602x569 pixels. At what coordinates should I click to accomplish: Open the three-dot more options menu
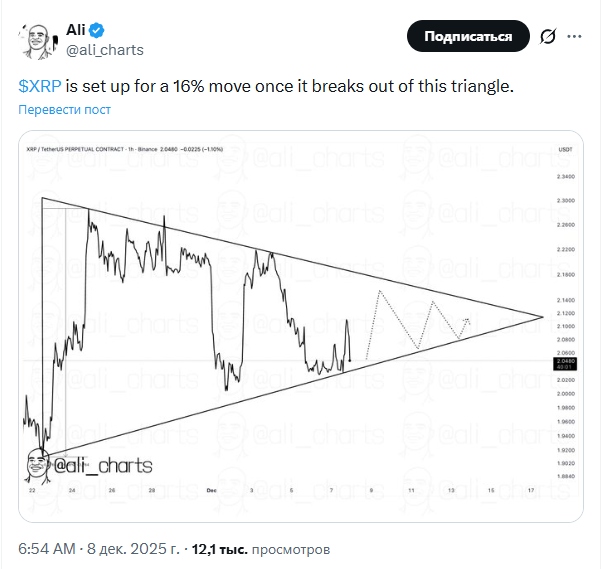575,37
